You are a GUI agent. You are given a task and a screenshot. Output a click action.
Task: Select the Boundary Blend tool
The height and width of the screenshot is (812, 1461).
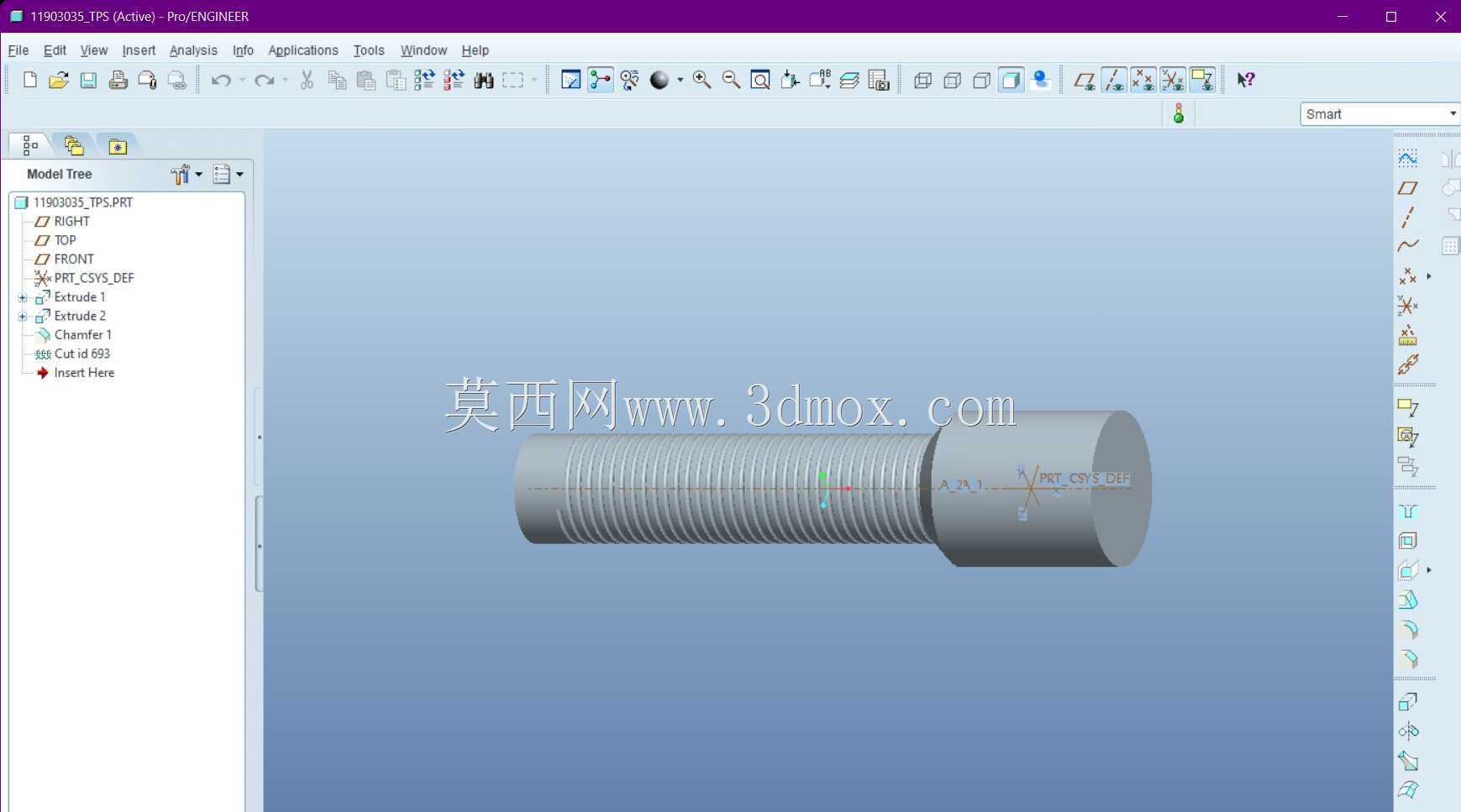click(1408, 790)
